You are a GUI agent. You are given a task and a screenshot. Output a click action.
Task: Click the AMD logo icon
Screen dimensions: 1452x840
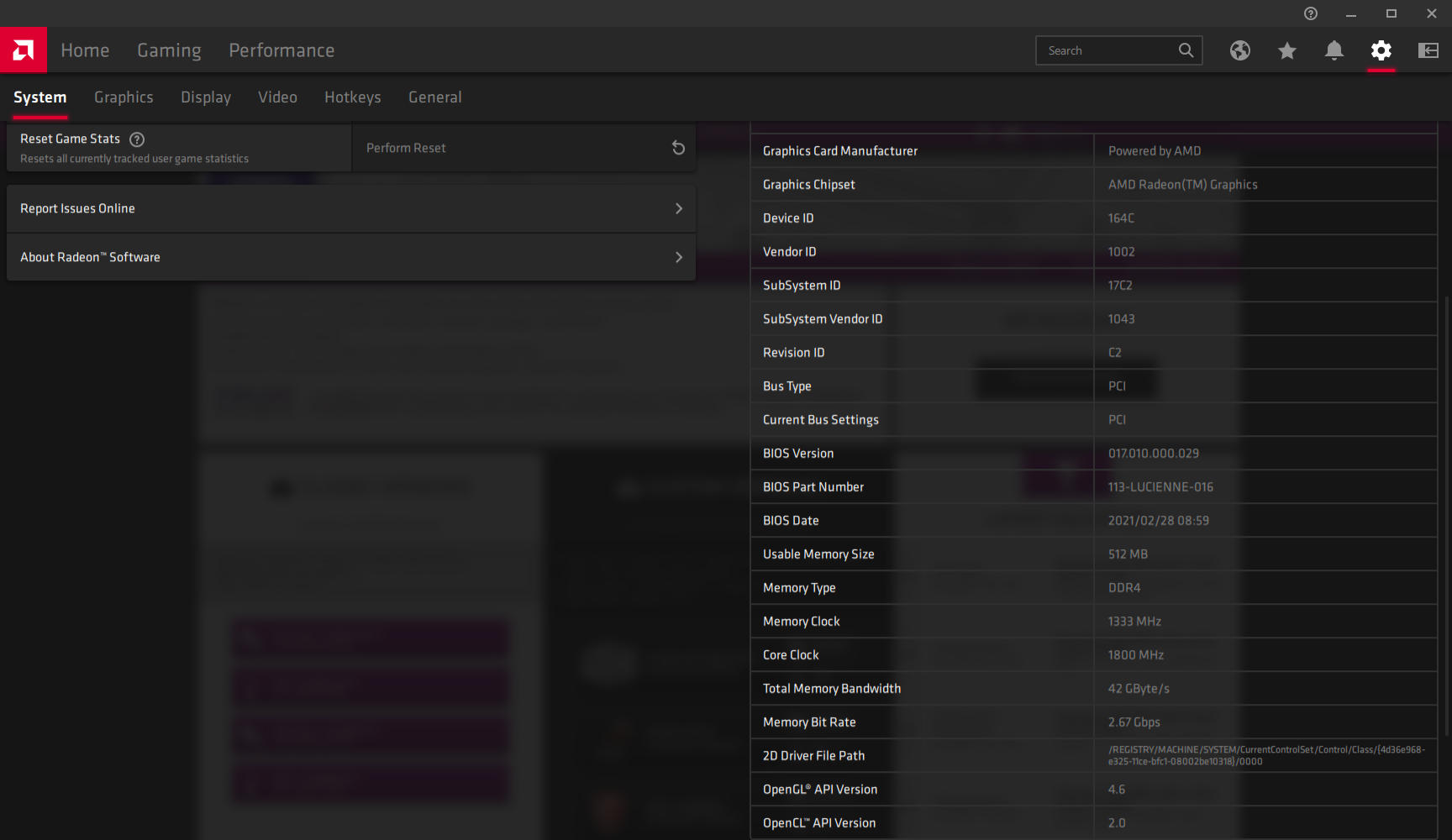(x=24, y=50)
